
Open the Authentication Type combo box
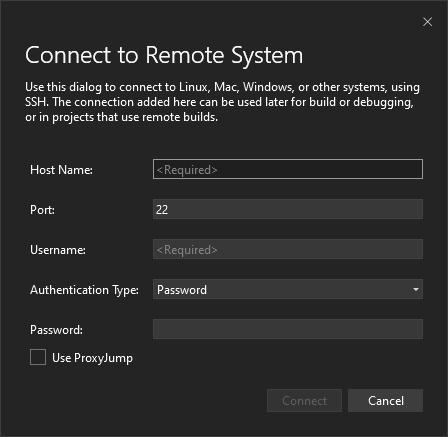[x=288, y=289]
